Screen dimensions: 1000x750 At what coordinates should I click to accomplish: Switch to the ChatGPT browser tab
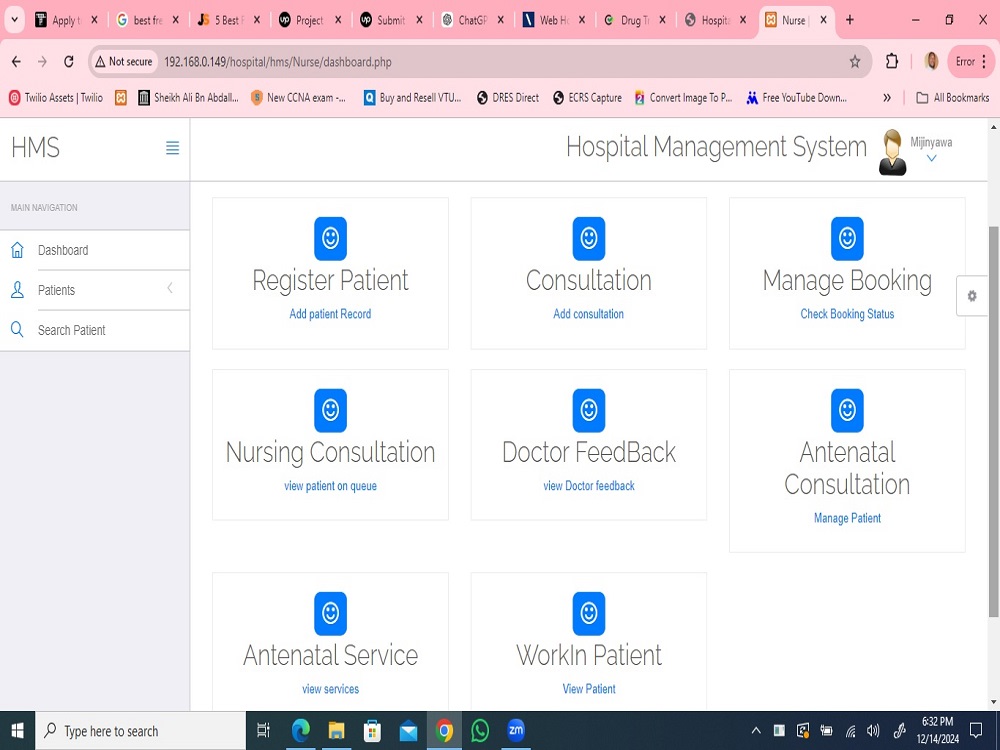[x=472, y=20]
